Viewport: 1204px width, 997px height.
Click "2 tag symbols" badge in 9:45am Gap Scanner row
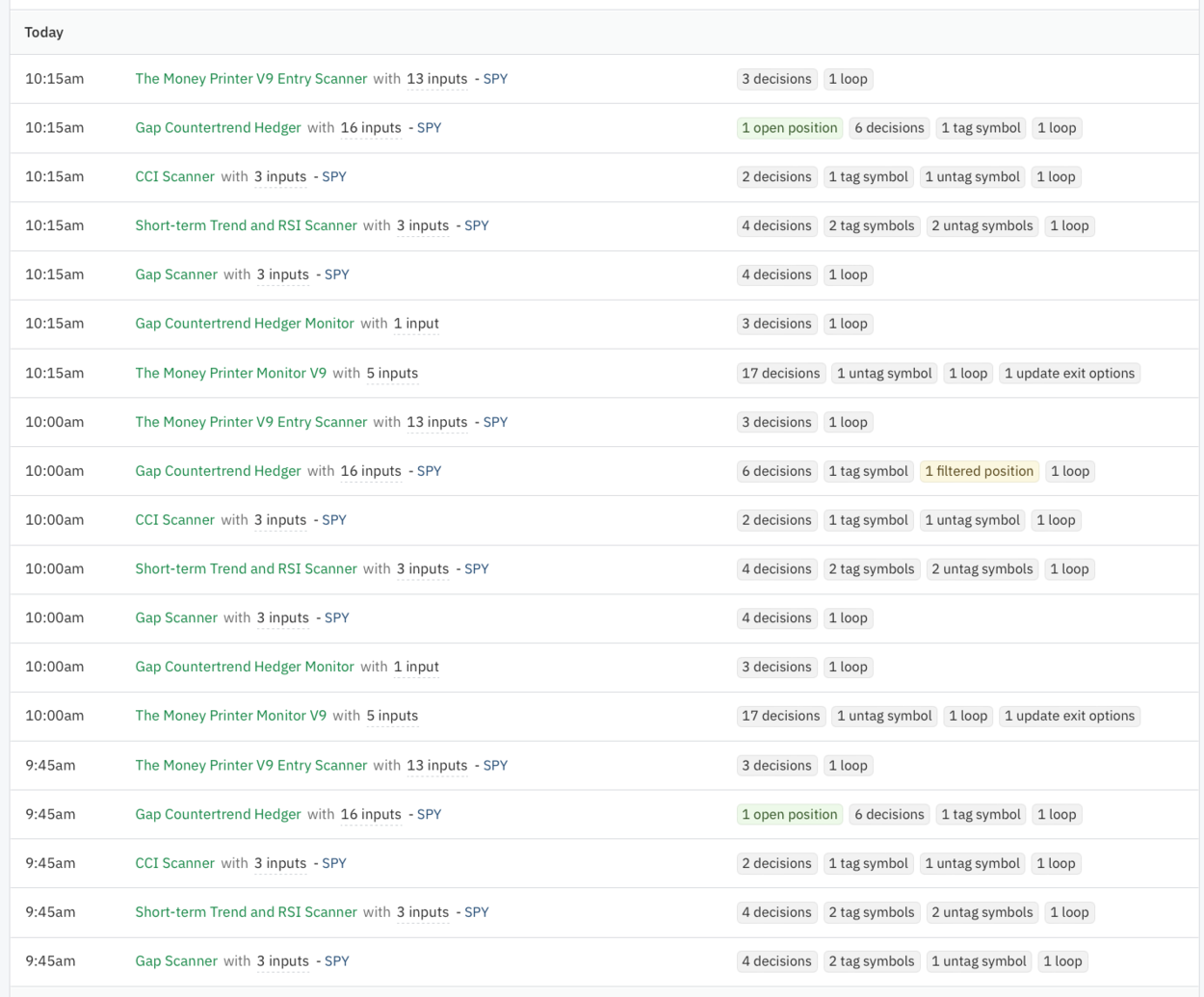pyautogui.click(x=871, y=961)
